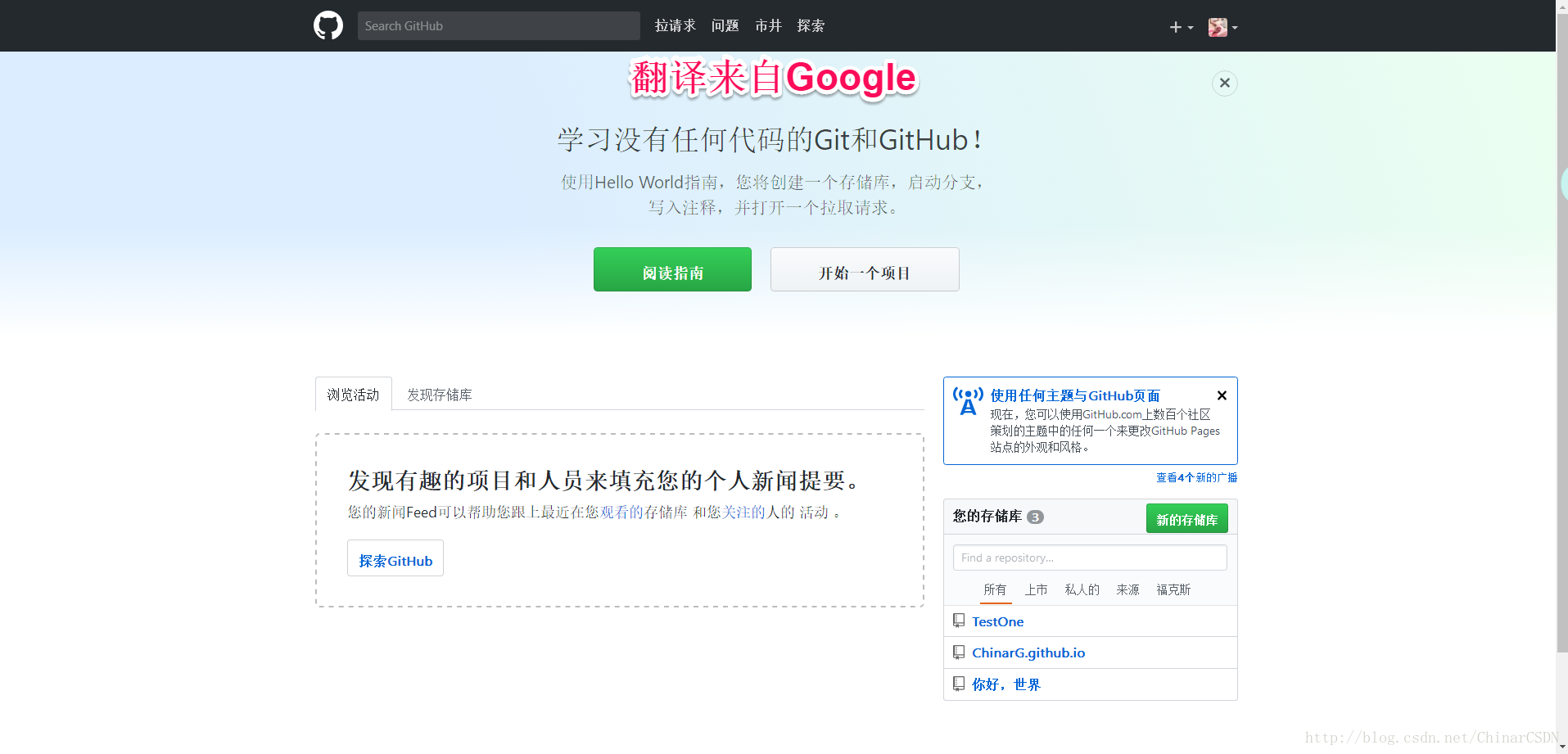The image size is (1568, 754).
Task: Focus the Search GitHub field
Action: (x=499, y=25)
